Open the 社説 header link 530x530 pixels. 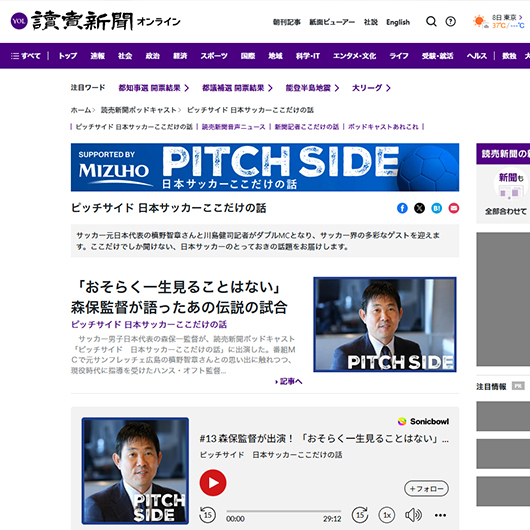371,22
